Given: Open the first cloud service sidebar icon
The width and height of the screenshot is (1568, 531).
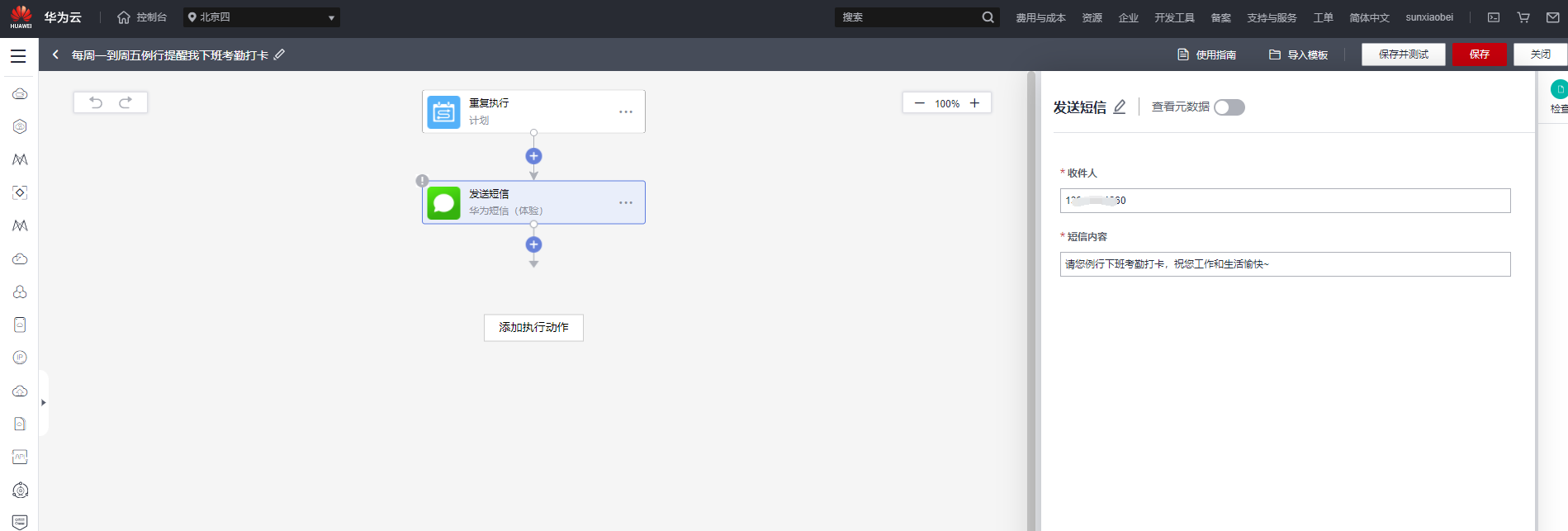Looking at the screenshot, I should coord(20,93).
